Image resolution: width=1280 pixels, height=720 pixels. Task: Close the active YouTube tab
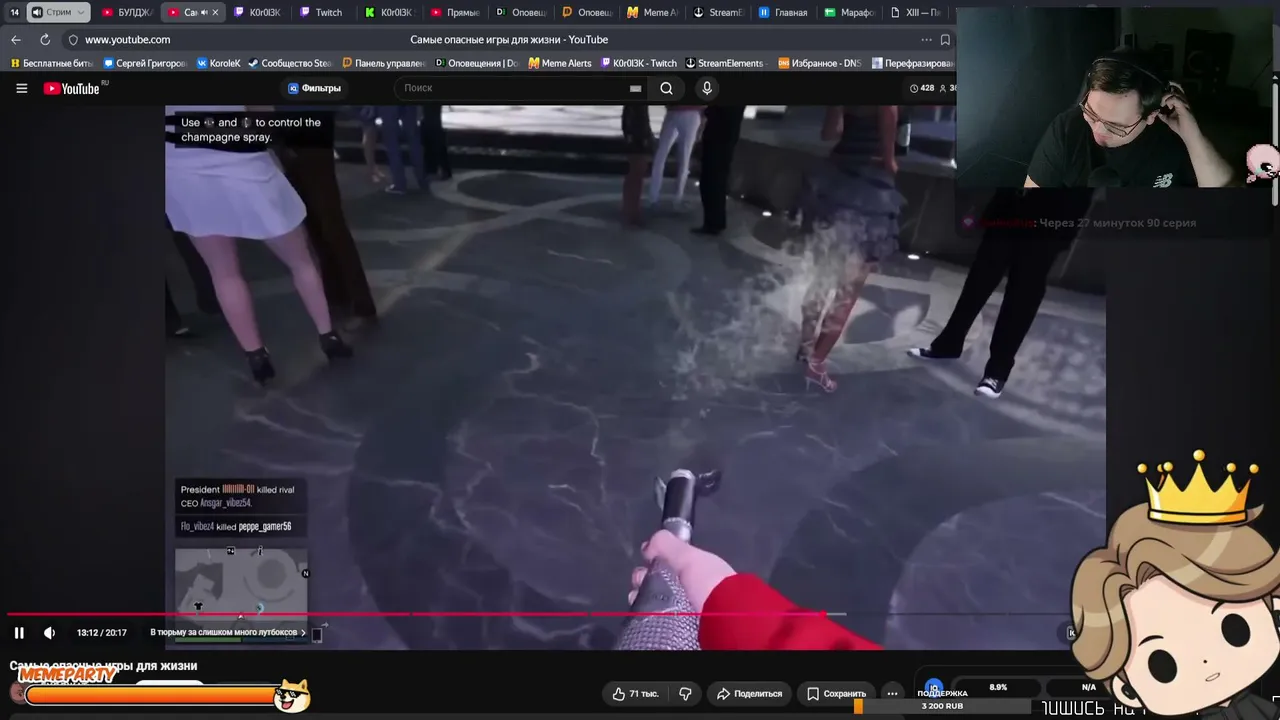(215, 13)
